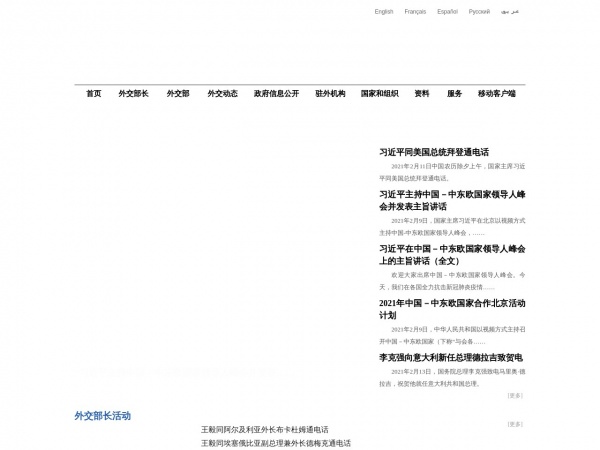
Task: Open article 王毅同阿尔及利亚外长布卡杜姆通电话
Action: coord(265,430)
